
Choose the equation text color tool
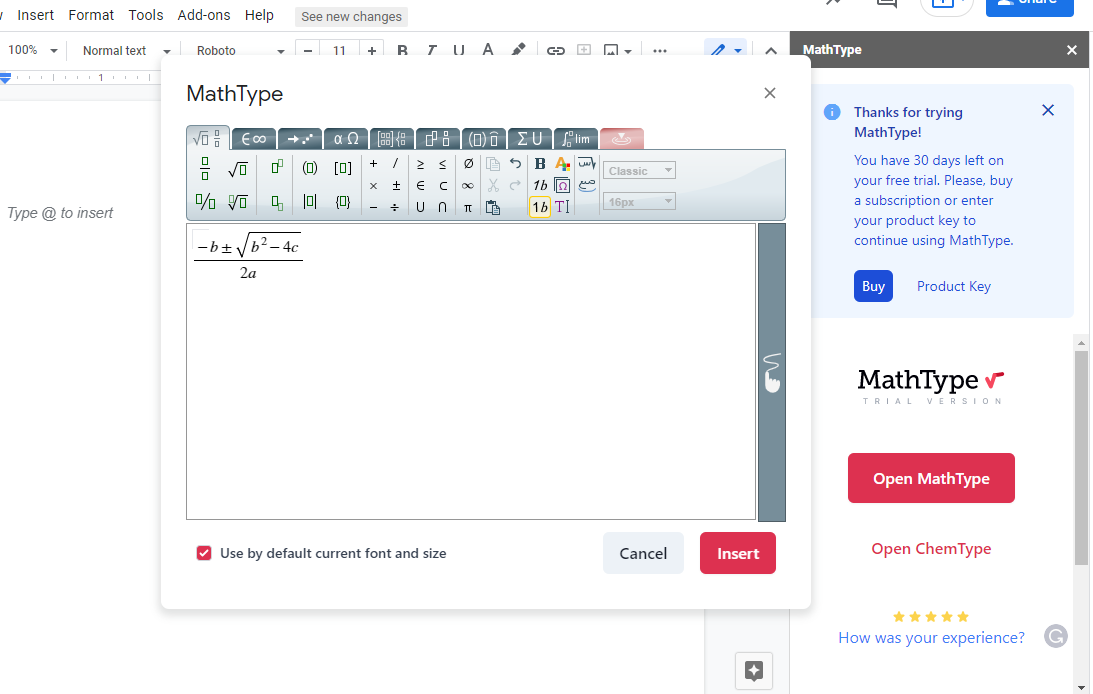tap(562, 164)
